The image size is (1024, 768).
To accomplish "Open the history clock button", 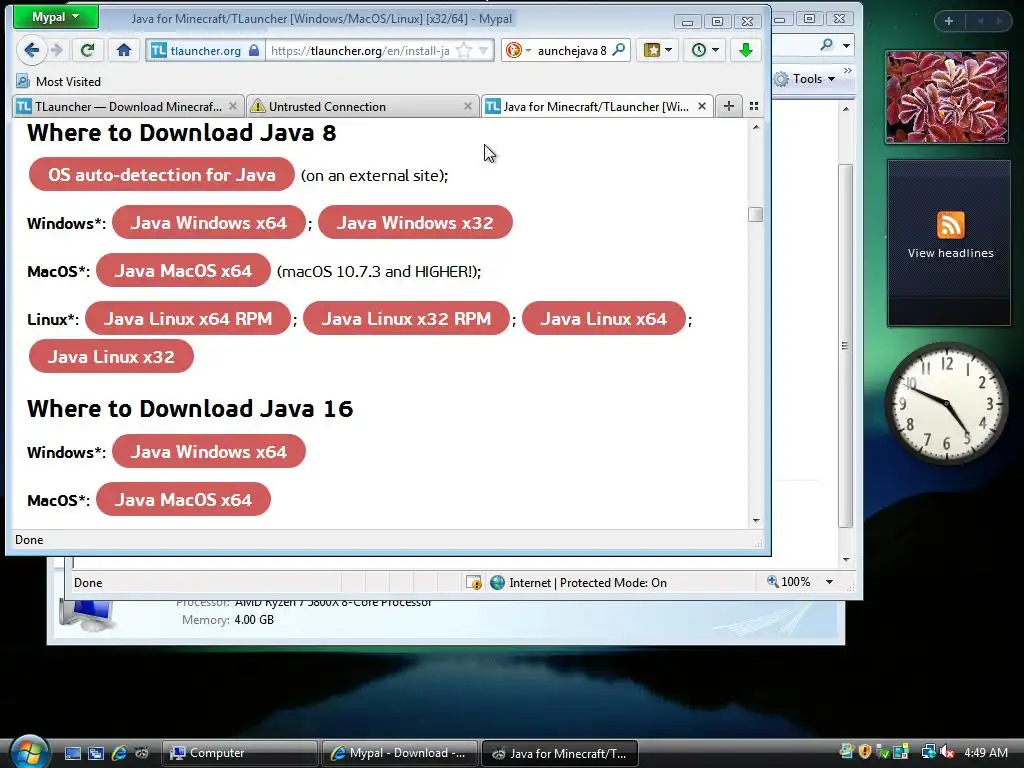I will pyautogui.click(x=704, y=50).
